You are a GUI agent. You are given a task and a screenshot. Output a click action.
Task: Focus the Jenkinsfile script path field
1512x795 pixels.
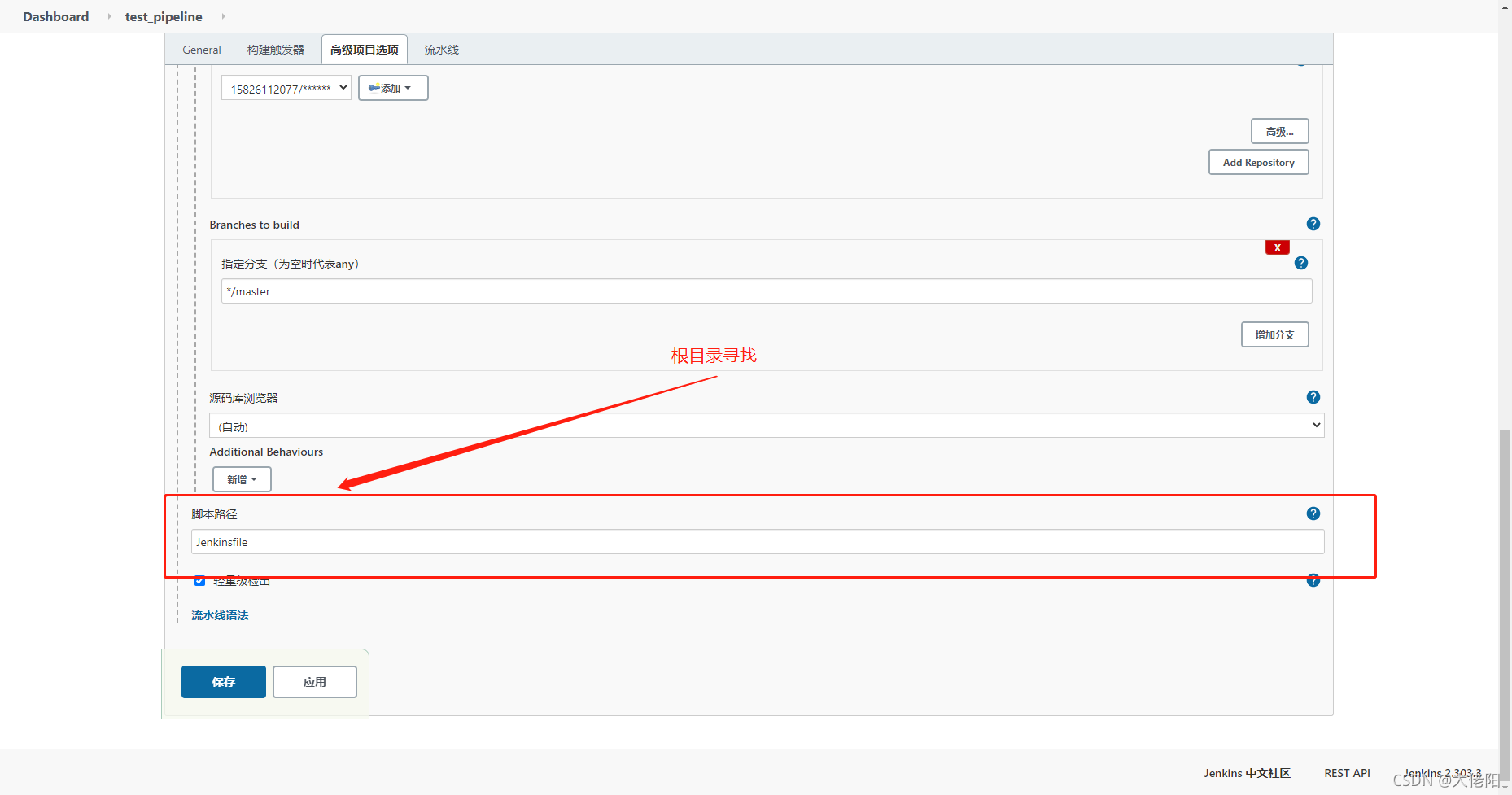pos(758,542)
